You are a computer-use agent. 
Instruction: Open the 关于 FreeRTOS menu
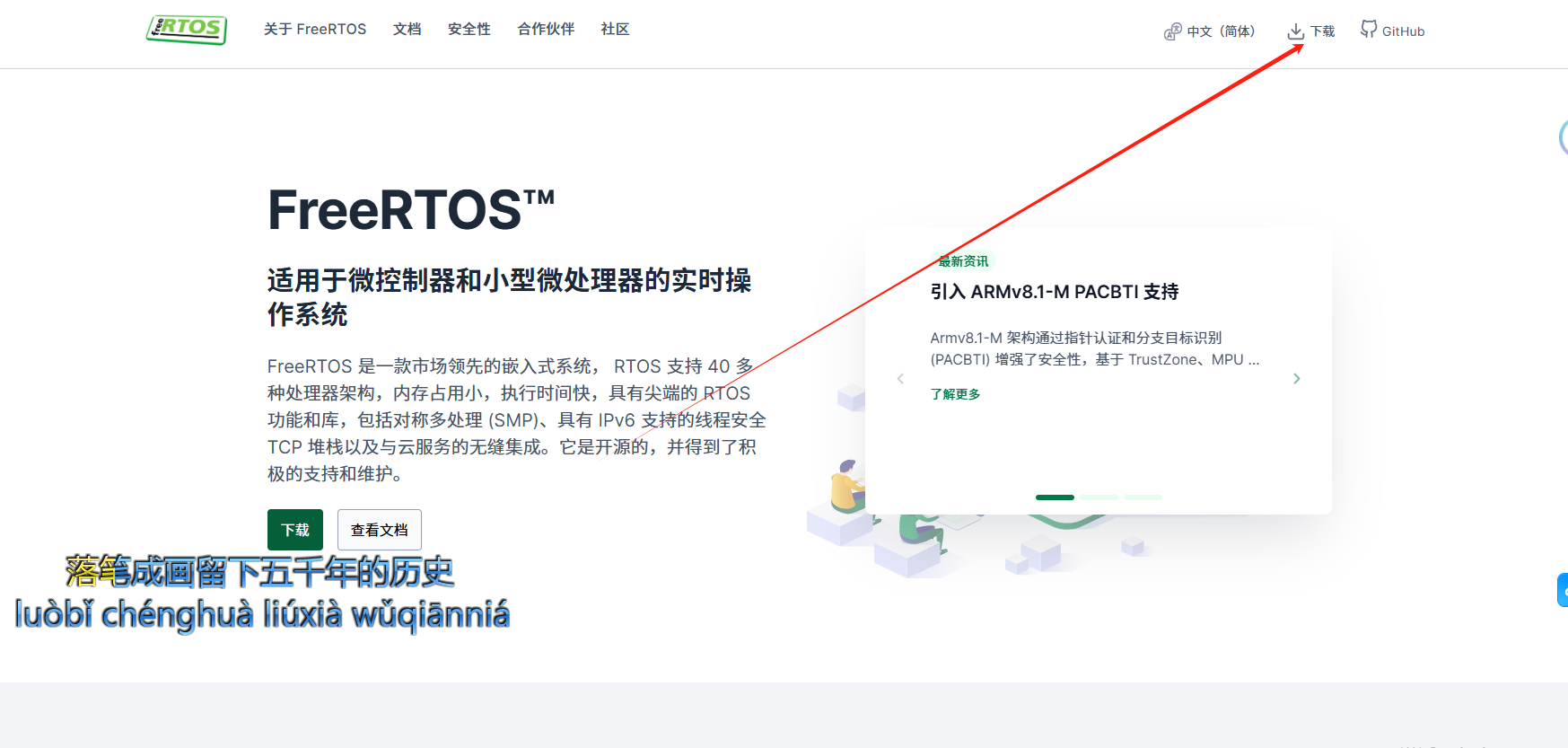(315, 30)
